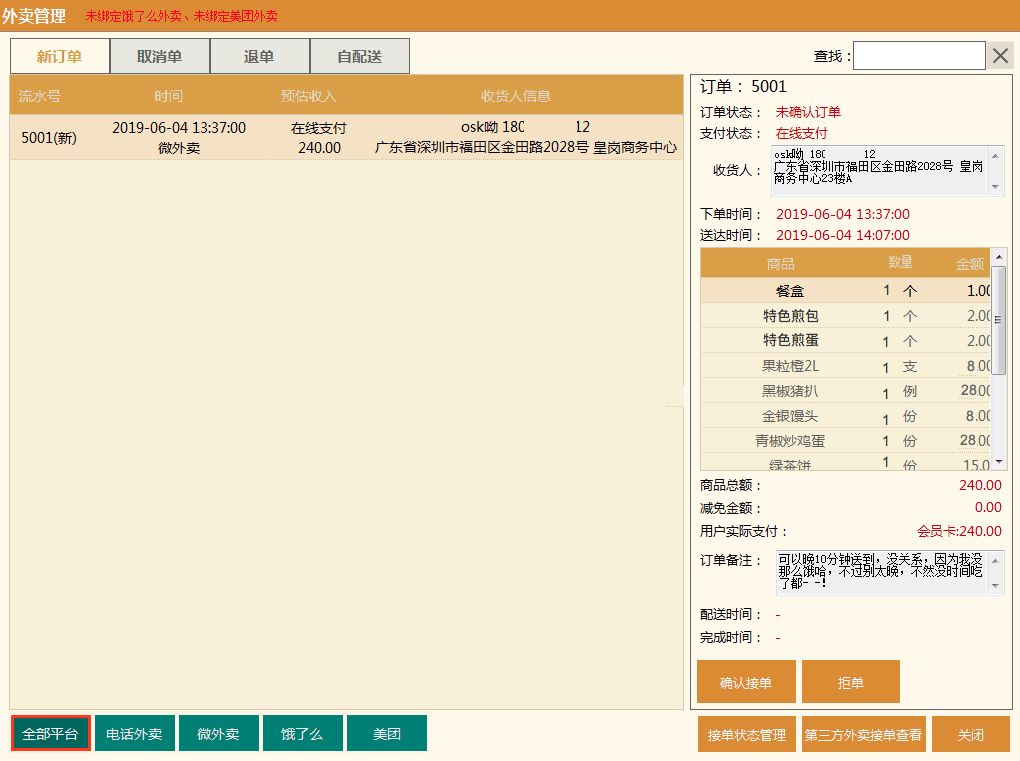Filter orders by 电话外卖
Image resolution: width=1020 pixels, height=761 pixels.
coord(135,734)
